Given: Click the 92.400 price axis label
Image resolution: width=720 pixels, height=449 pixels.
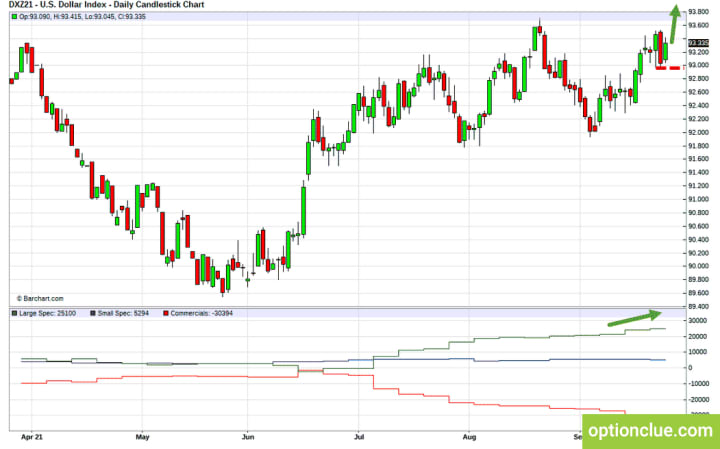Looking at the screenshot, I should coord(698,106).
